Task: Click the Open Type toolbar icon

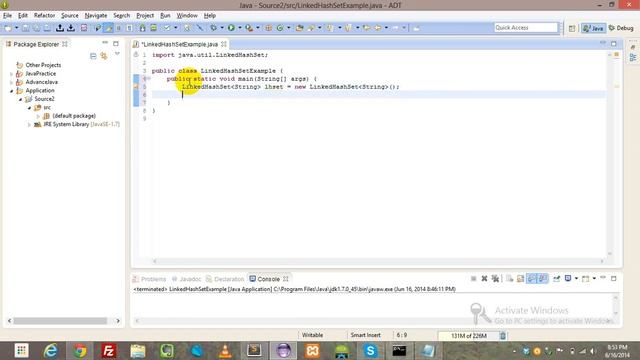Action: pos(300,28)
